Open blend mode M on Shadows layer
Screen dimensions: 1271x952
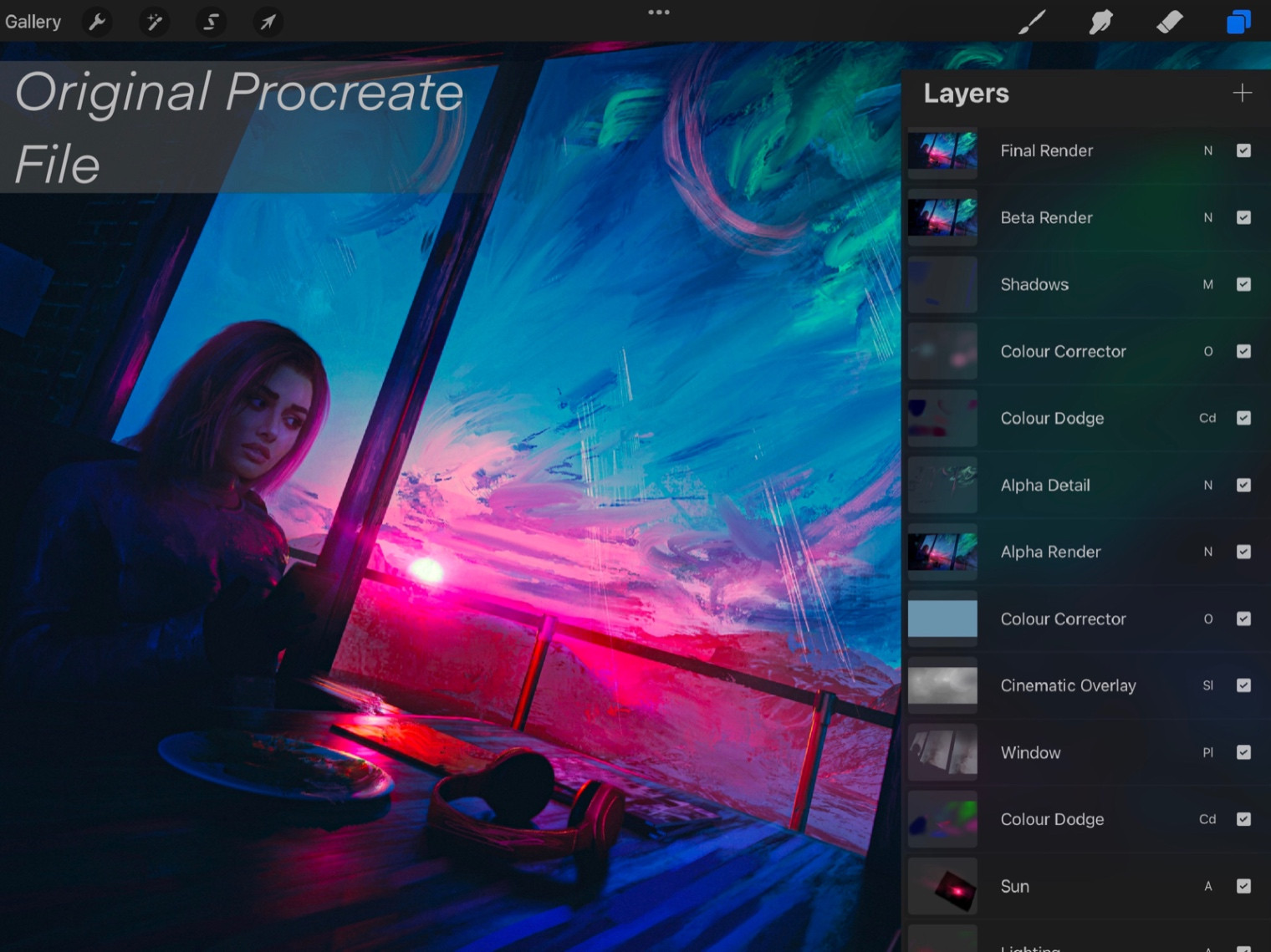[x=1208, y=284]
